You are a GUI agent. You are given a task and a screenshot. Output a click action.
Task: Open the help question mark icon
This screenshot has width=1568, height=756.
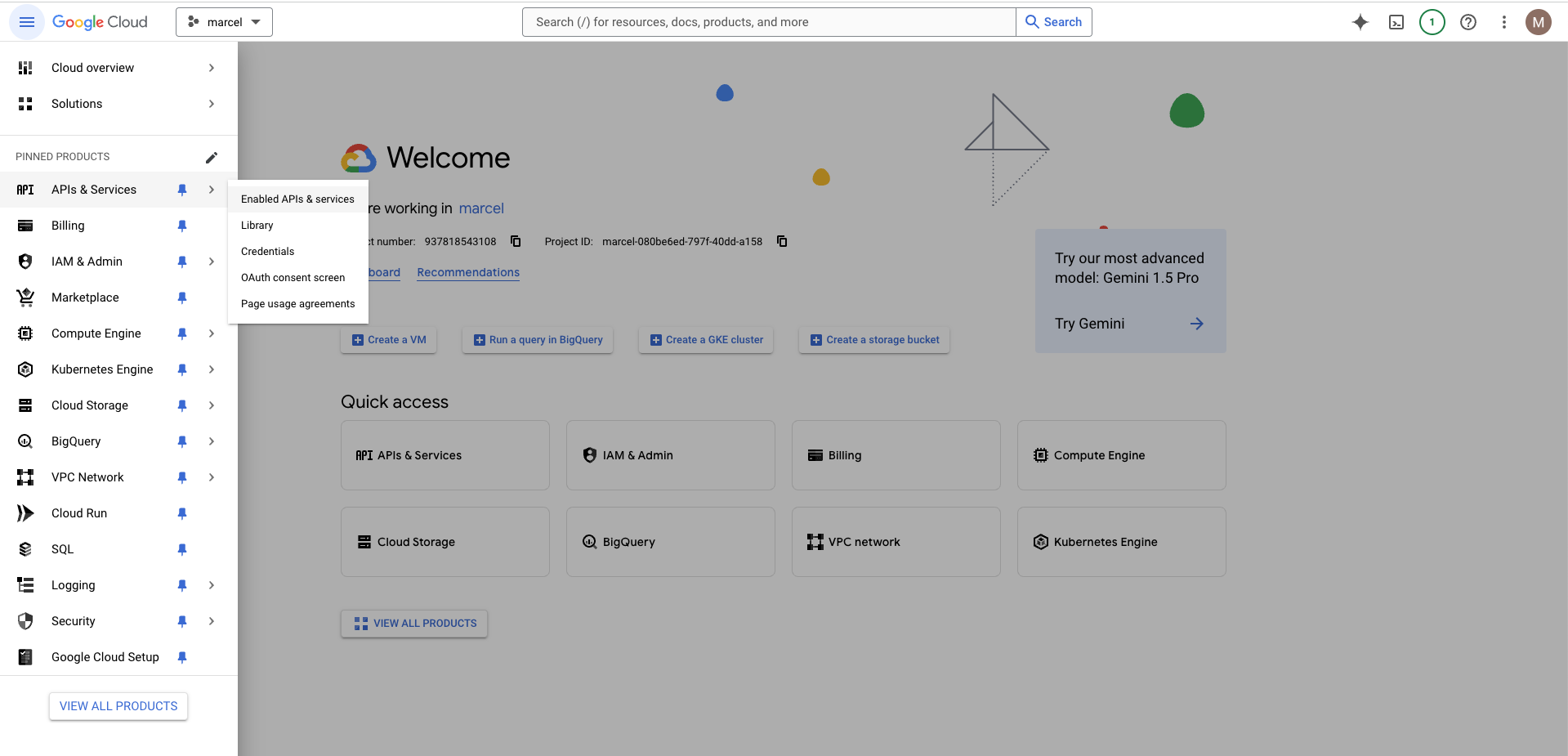coord(1468,22)
